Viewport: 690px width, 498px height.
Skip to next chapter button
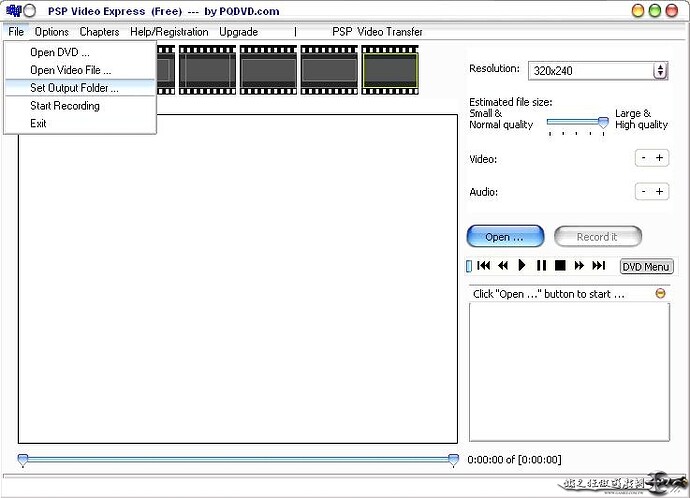598,265
